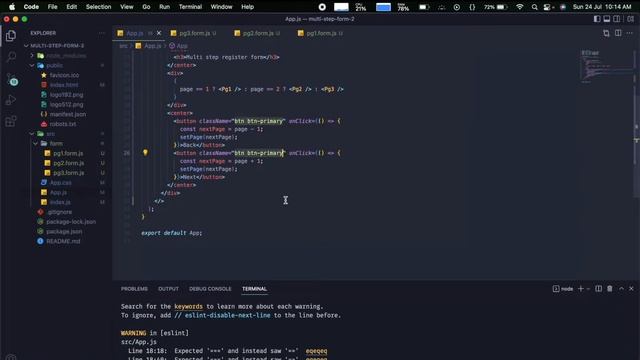Open the Selection menu in the menu bar
The height and width of the screenshot is (360, 640).
pos(98,7)
